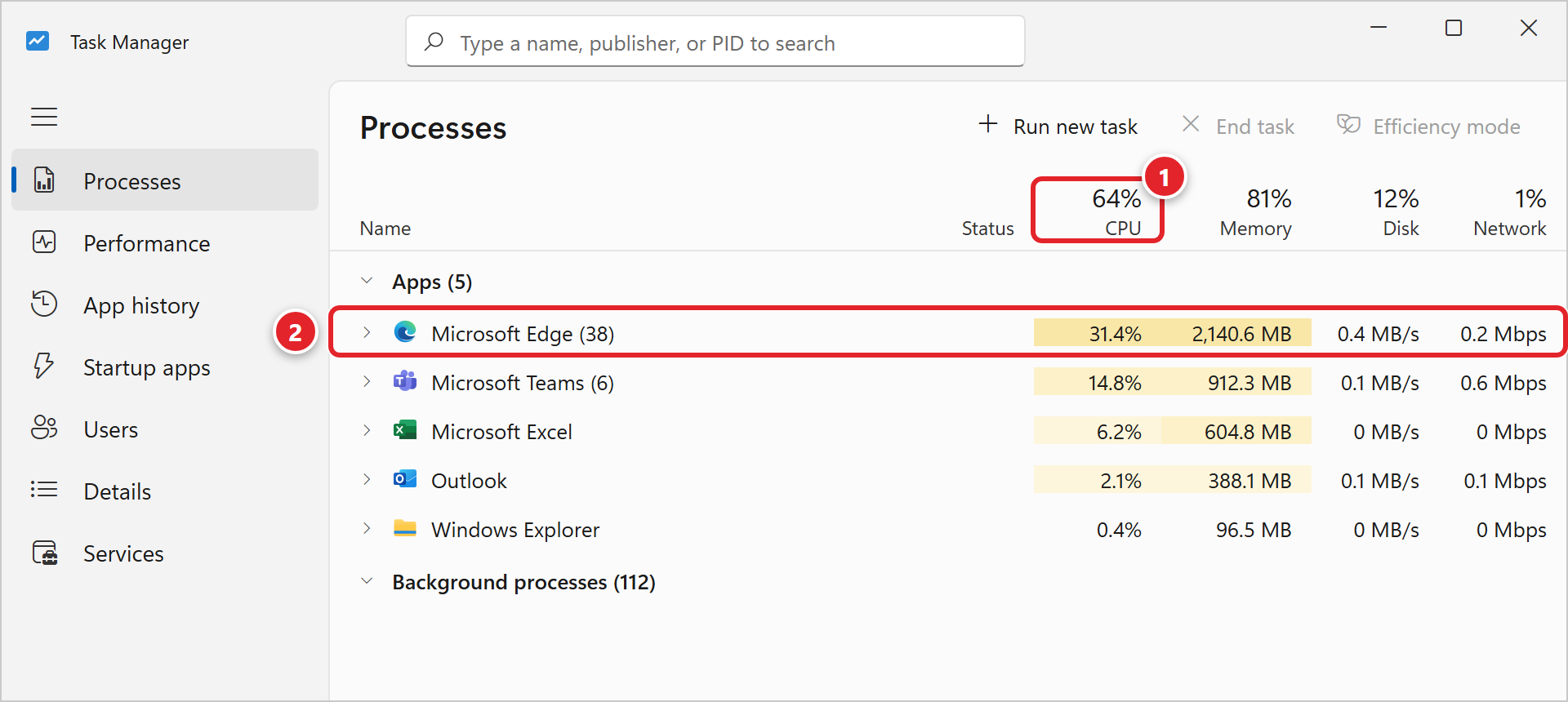
Task: Click the Performance sidebar icon
Action: [x=44, y=242]
